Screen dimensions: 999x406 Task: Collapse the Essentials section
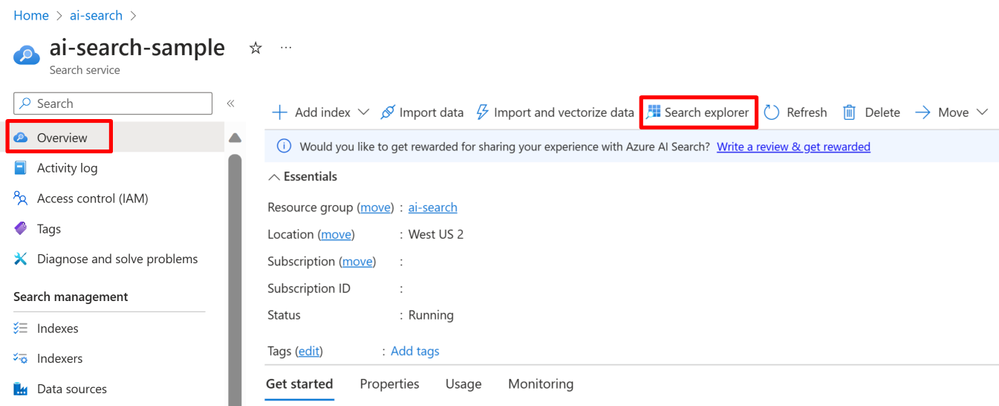click(x=274, y=177)
